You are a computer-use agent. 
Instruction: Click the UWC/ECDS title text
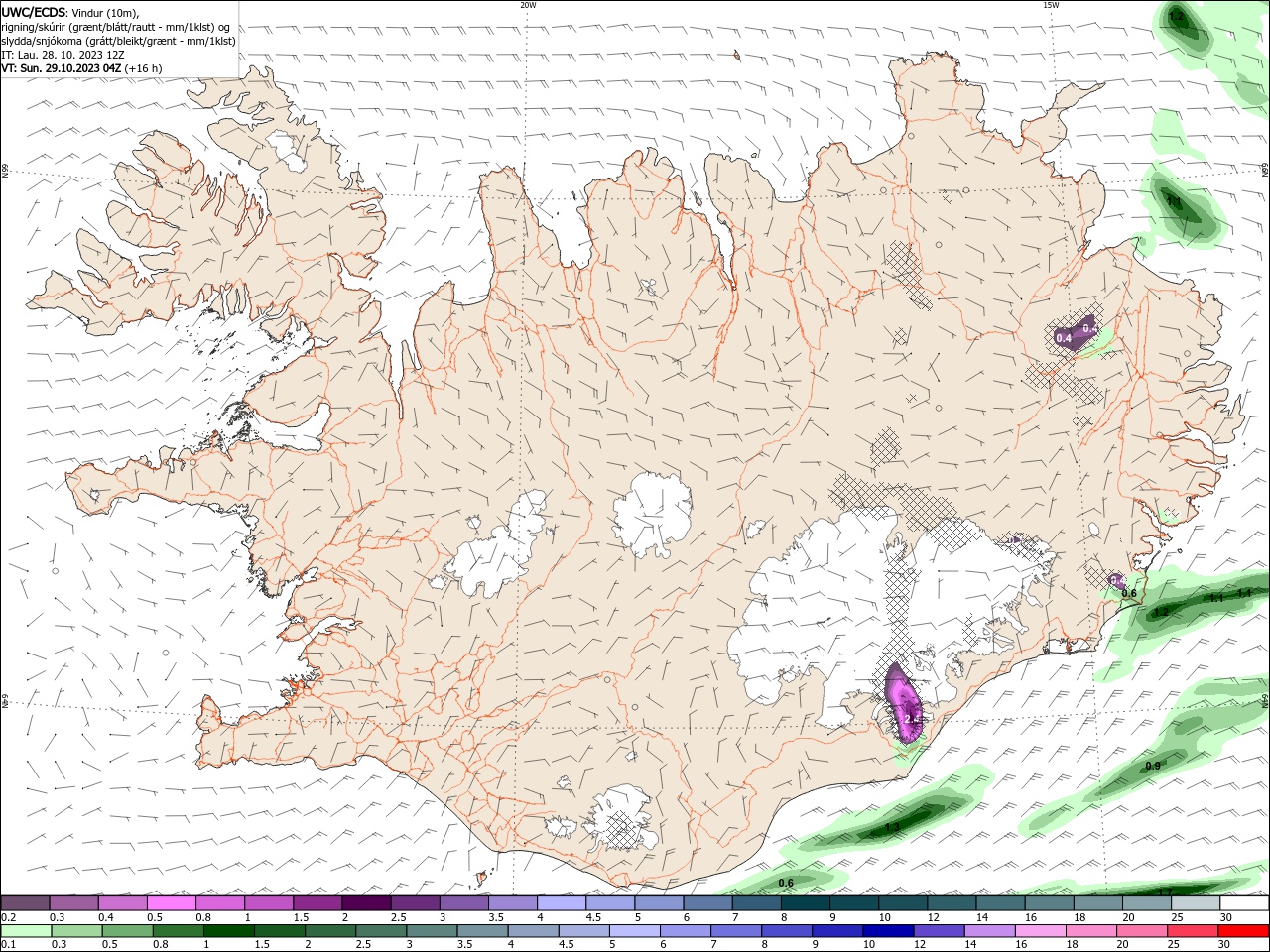[33, 12]
